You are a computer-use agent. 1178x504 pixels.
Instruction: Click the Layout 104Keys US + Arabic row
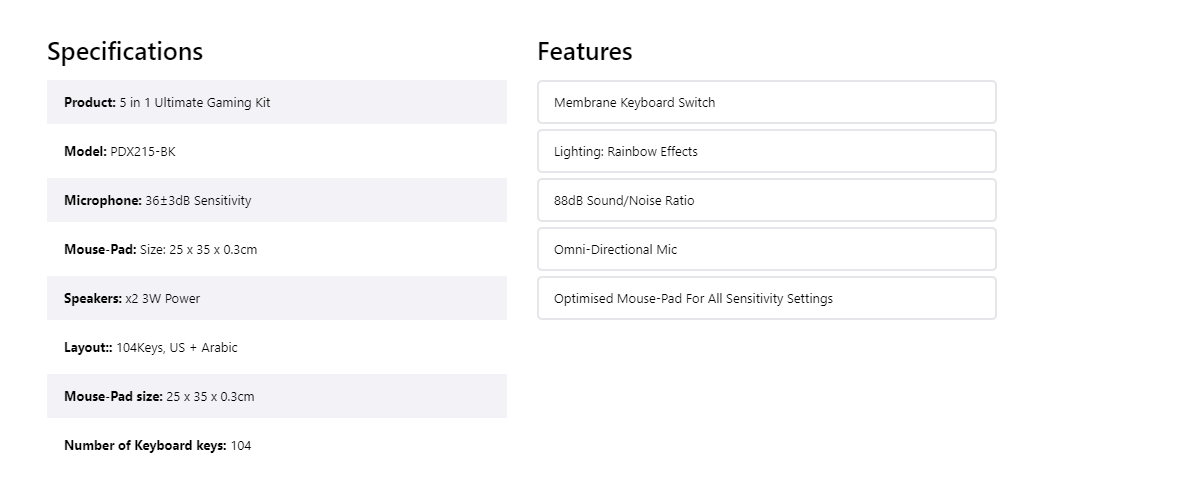[276, 347]
